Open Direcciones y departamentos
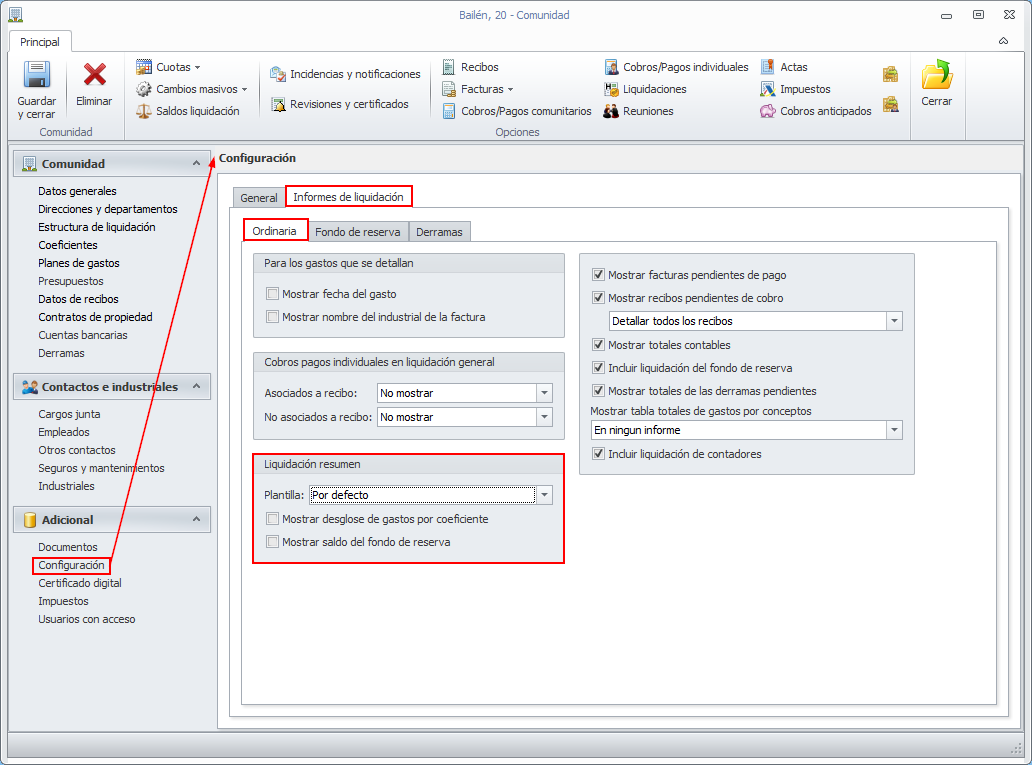Image resolution: width=1032 pixels, height=765 pixels. click(x=108, y=209)
